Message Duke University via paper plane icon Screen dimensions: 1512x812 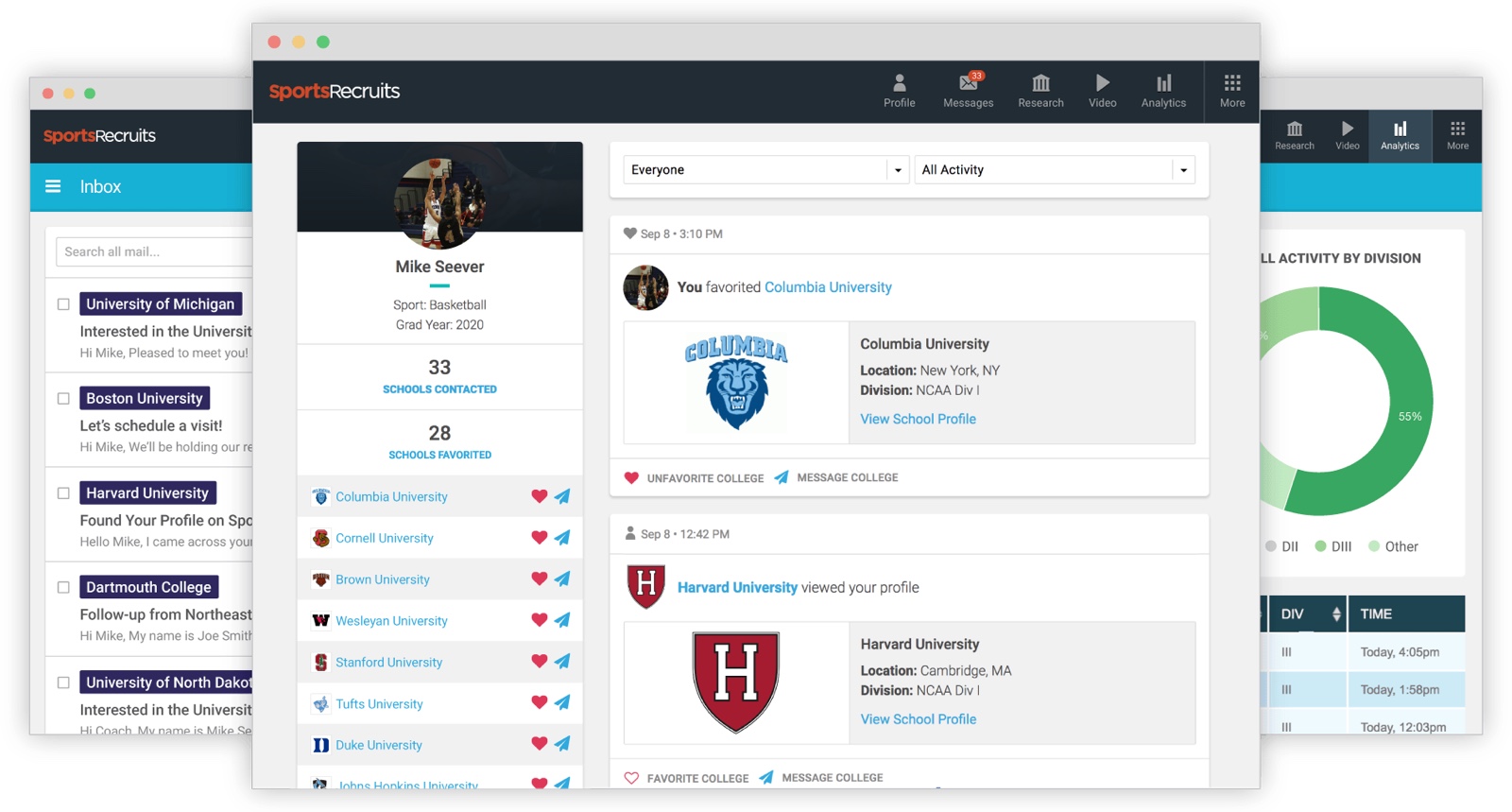pyautogui.click(x=562, y=744)
